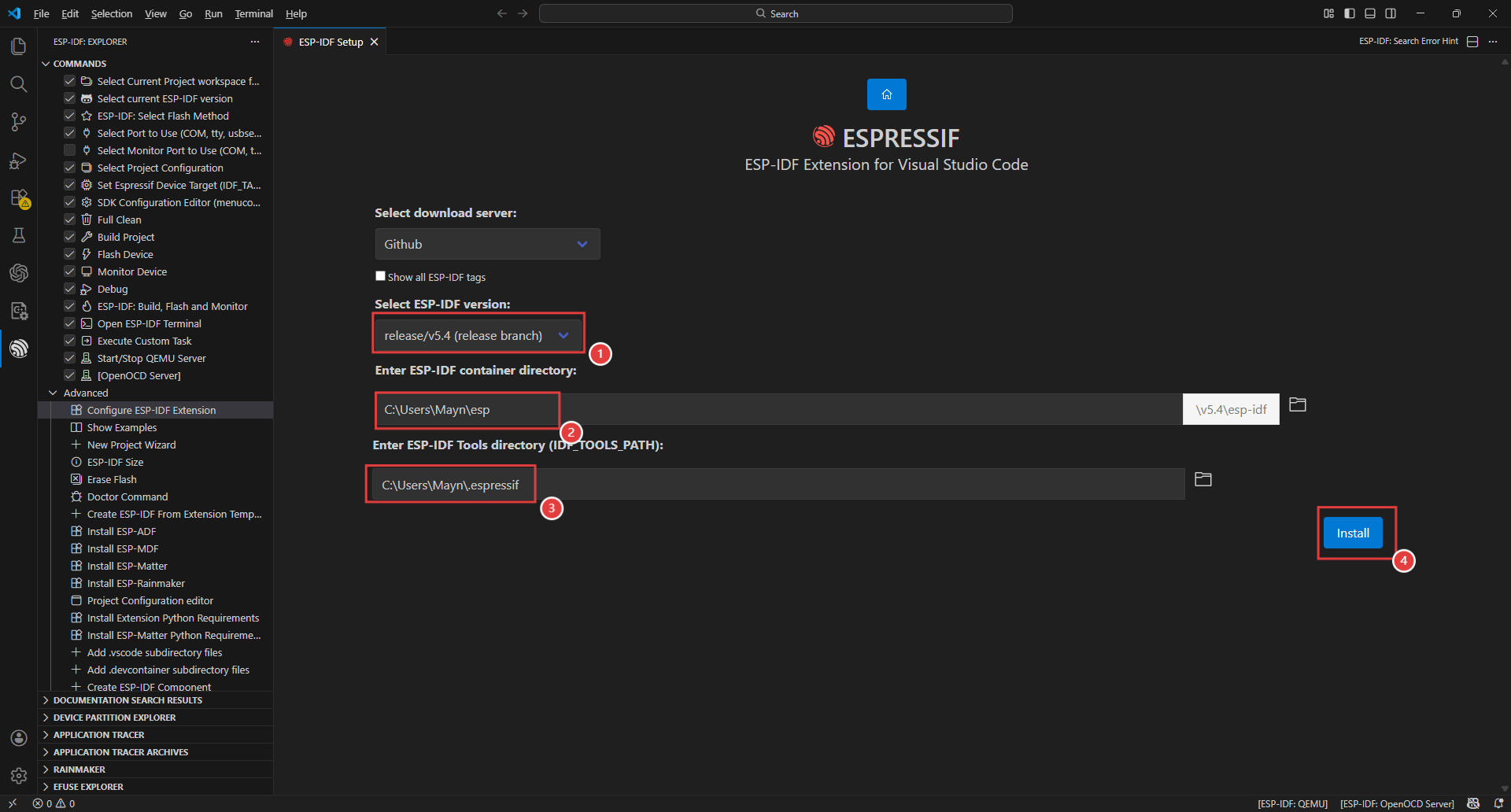
Task: Check the Select Monitor Port to Use checkbox
Action: pos(69,150)
